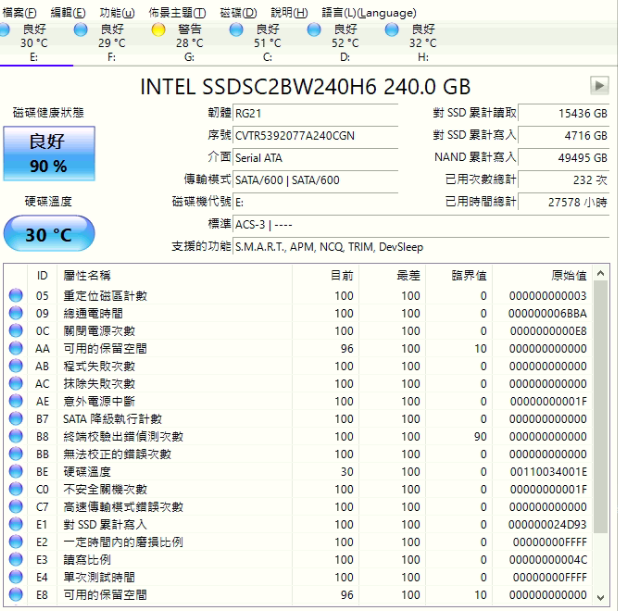This screenshot has height=611, width=618.
Task: Click blue status icon for drive H:
Action: click(x=392, y=30)
